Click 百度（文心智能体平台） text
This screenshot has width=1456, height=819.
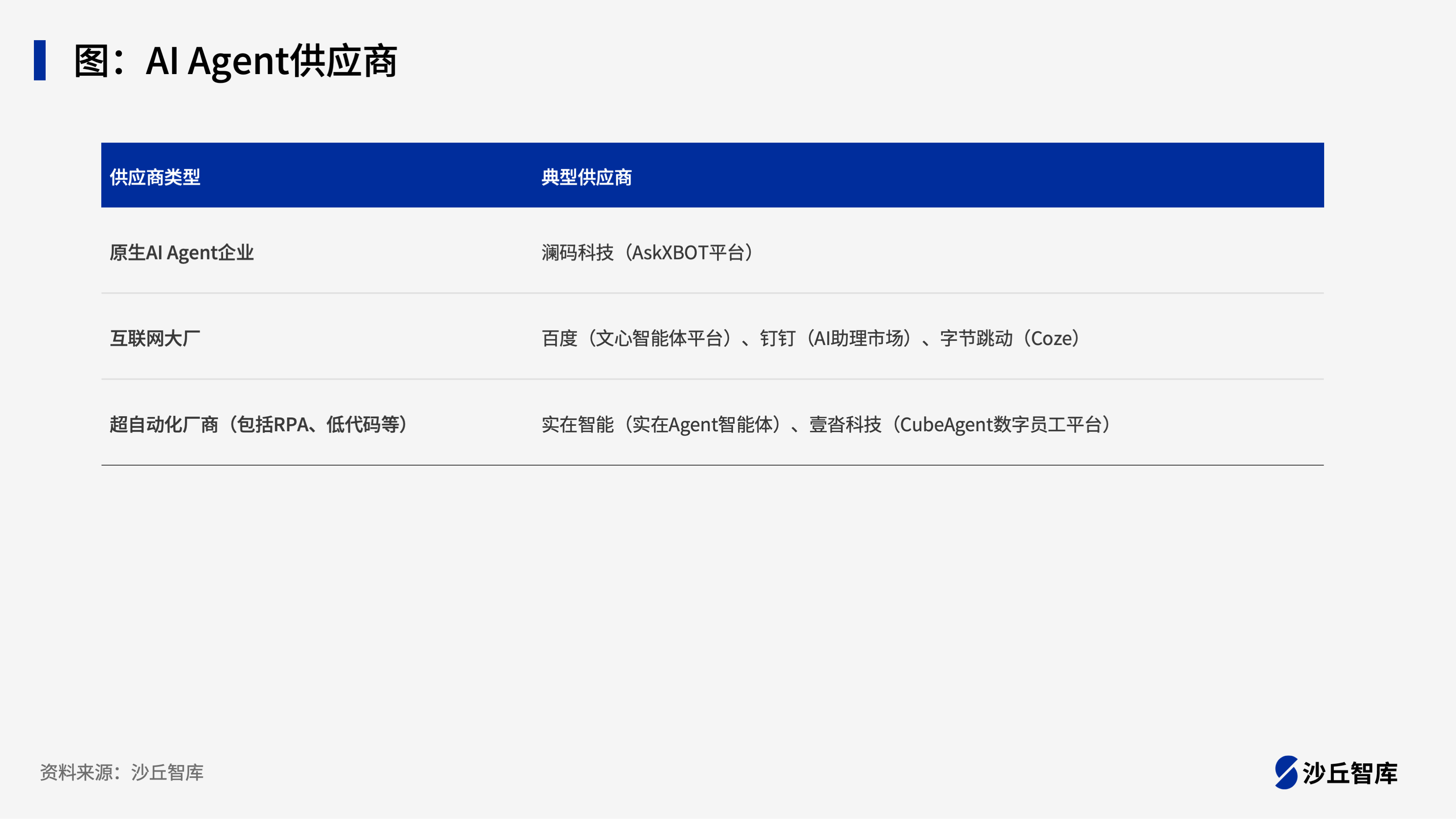coord(638,338)
